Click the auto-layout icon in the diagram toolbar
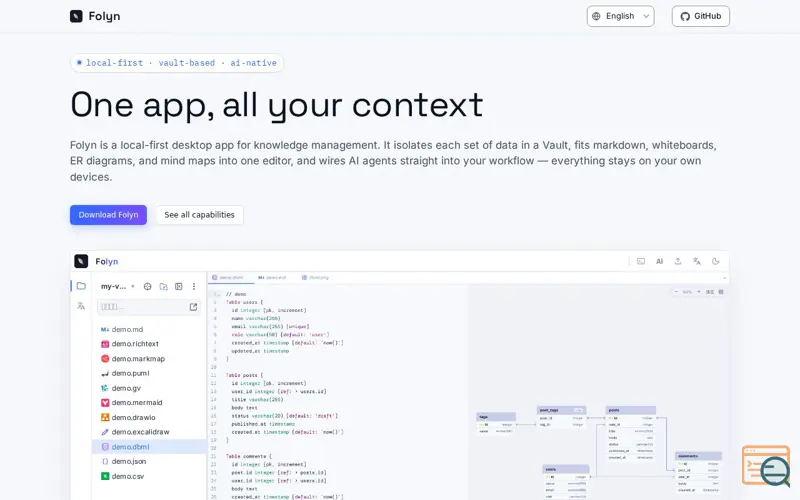 click(x=710, y=292)
